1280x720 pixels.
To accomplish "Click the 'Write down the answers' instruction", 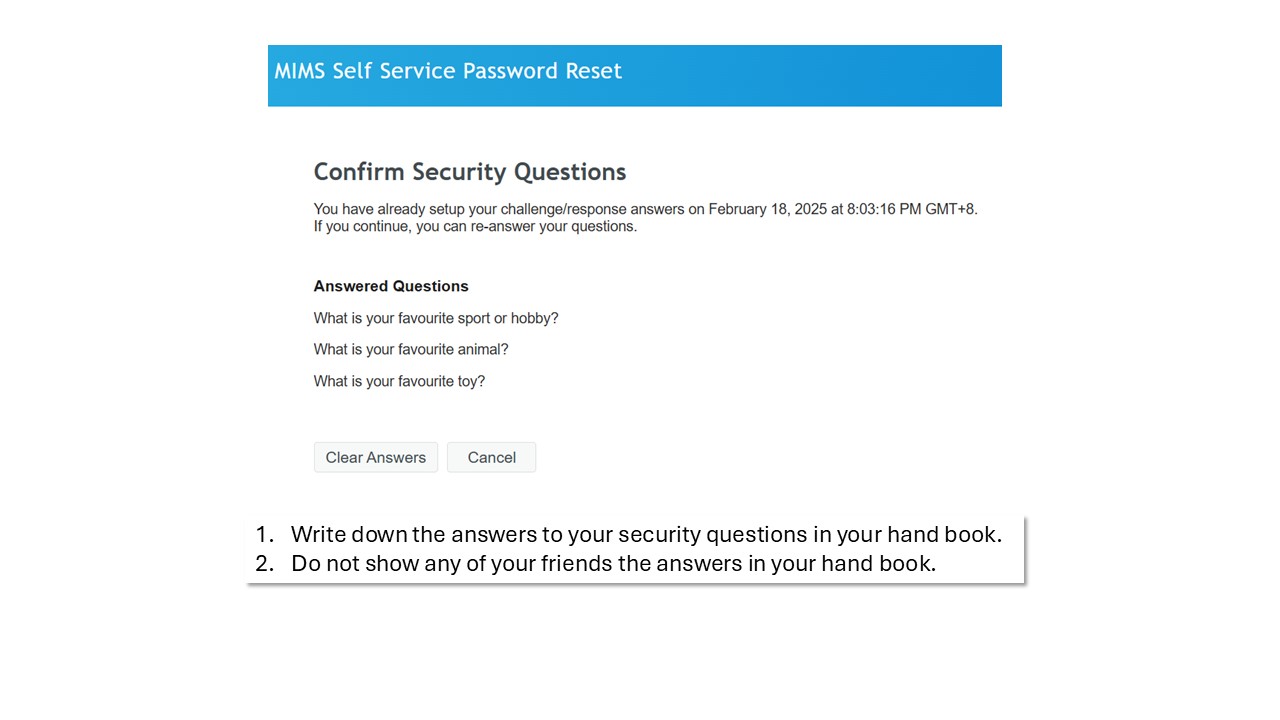I will [646, 534].
